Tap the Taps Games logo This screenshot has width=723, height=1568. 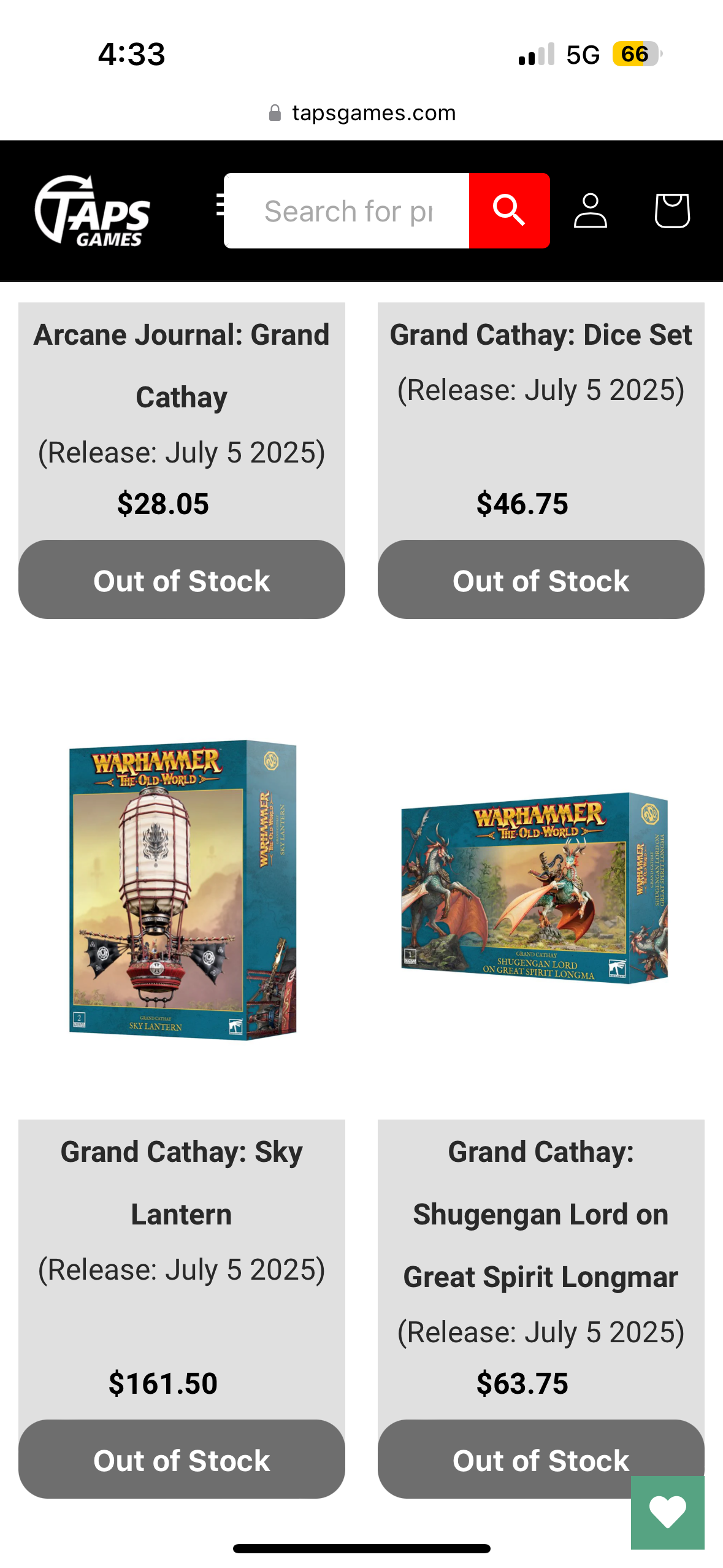93,211
